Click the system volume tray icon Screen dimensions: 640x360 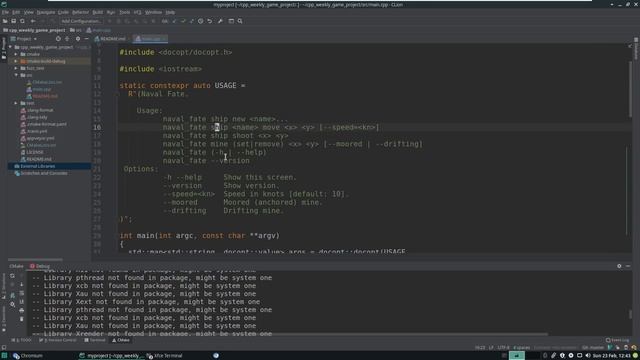pyautogui.click(x=588, y=356)
